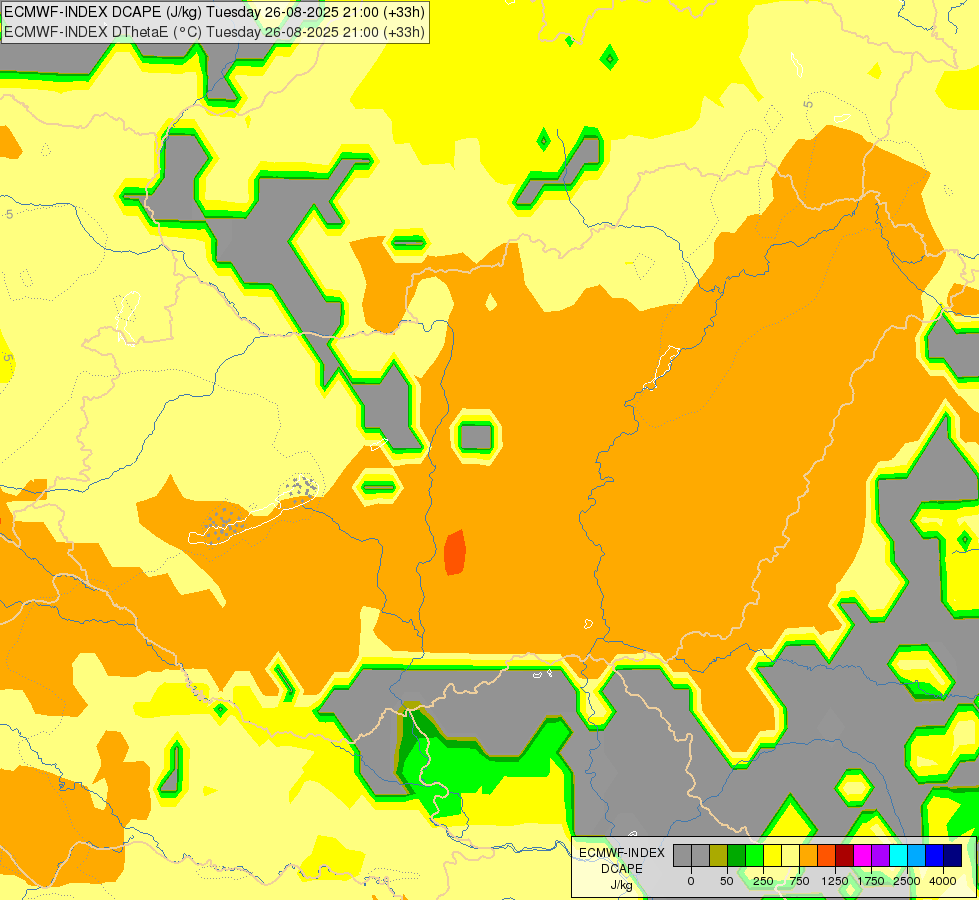Click the magenta legend swatch
This screenshot has width=979, height=900.
pyautogui.click(x=862, y=855)
